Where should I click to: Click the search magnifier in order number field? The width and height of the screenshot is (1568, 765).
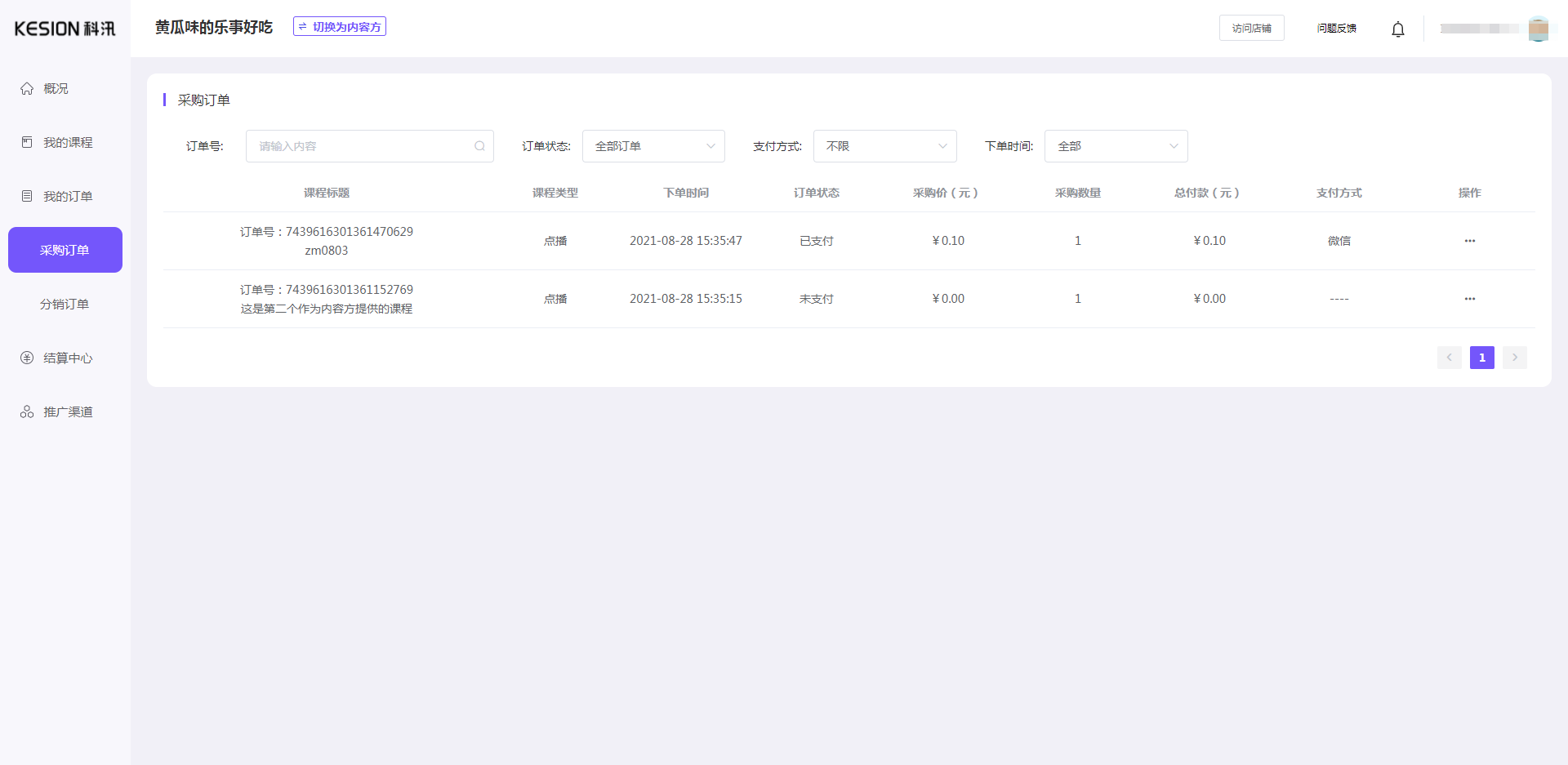coord(479,146)
